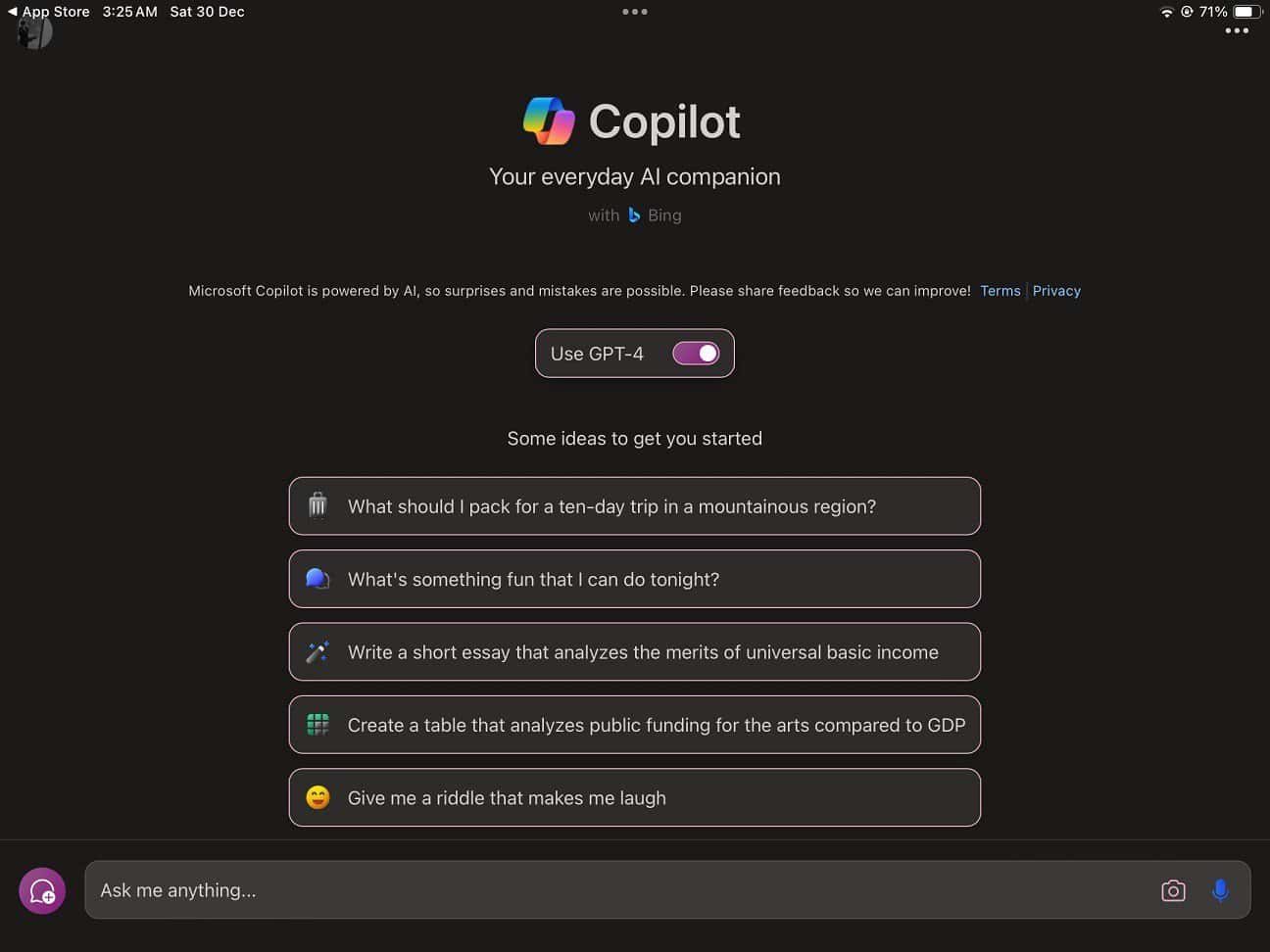Go back to App Store
This screenshot has height=952, width=1270.
pyautogui.click(x=49, y=12)
